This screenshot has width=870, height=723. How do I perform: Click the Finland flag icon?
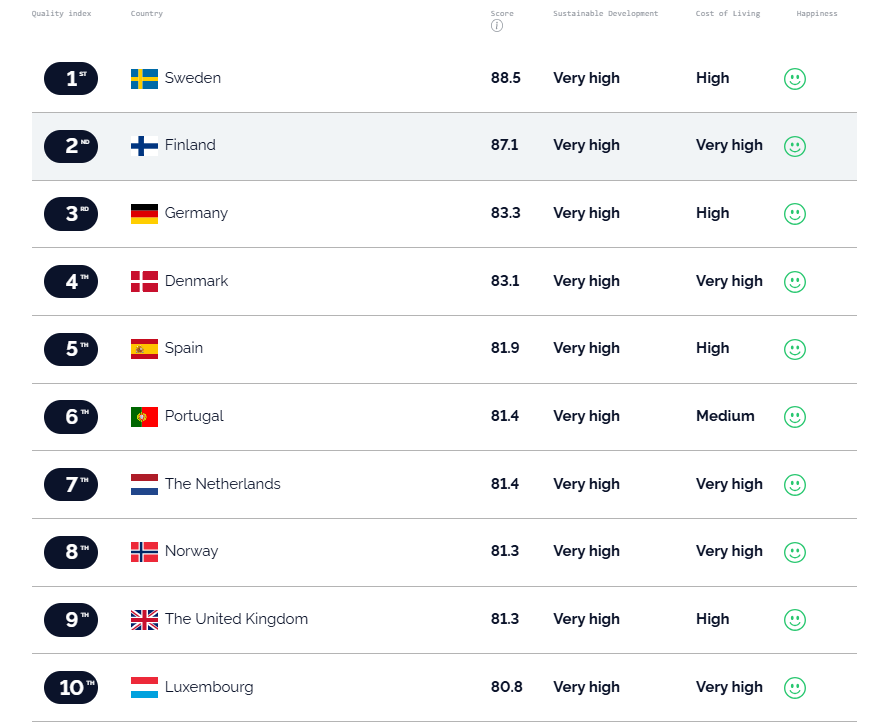[144, 146]
